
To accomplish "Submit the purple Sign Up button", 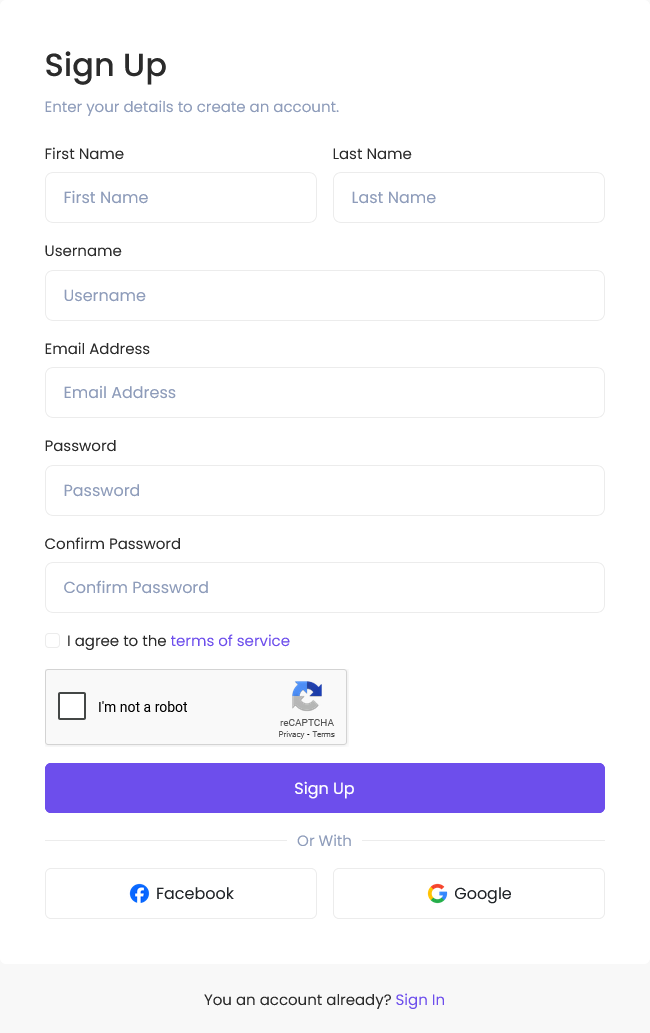I will [x=325, y=788].
